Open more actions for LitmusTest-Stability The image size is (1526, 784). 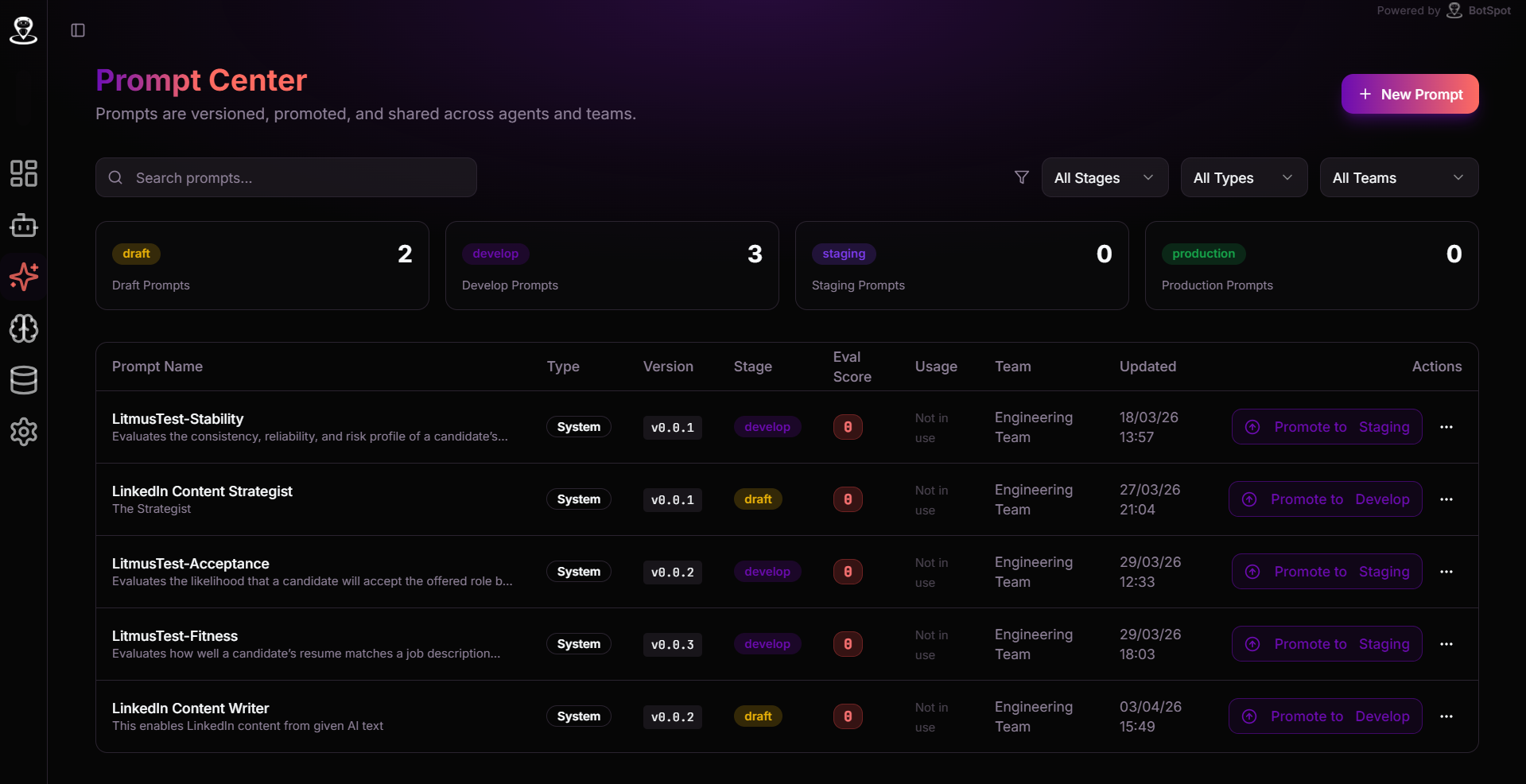click(x=1446, y=427)
